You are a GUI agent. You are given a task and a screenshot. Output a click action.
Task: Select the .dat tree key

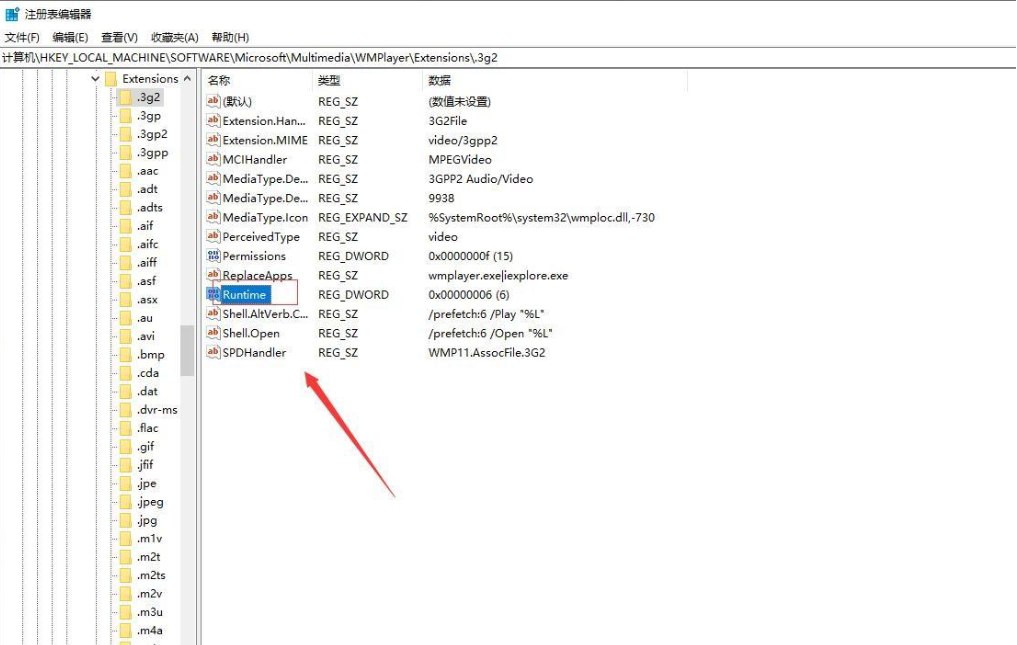147,391
